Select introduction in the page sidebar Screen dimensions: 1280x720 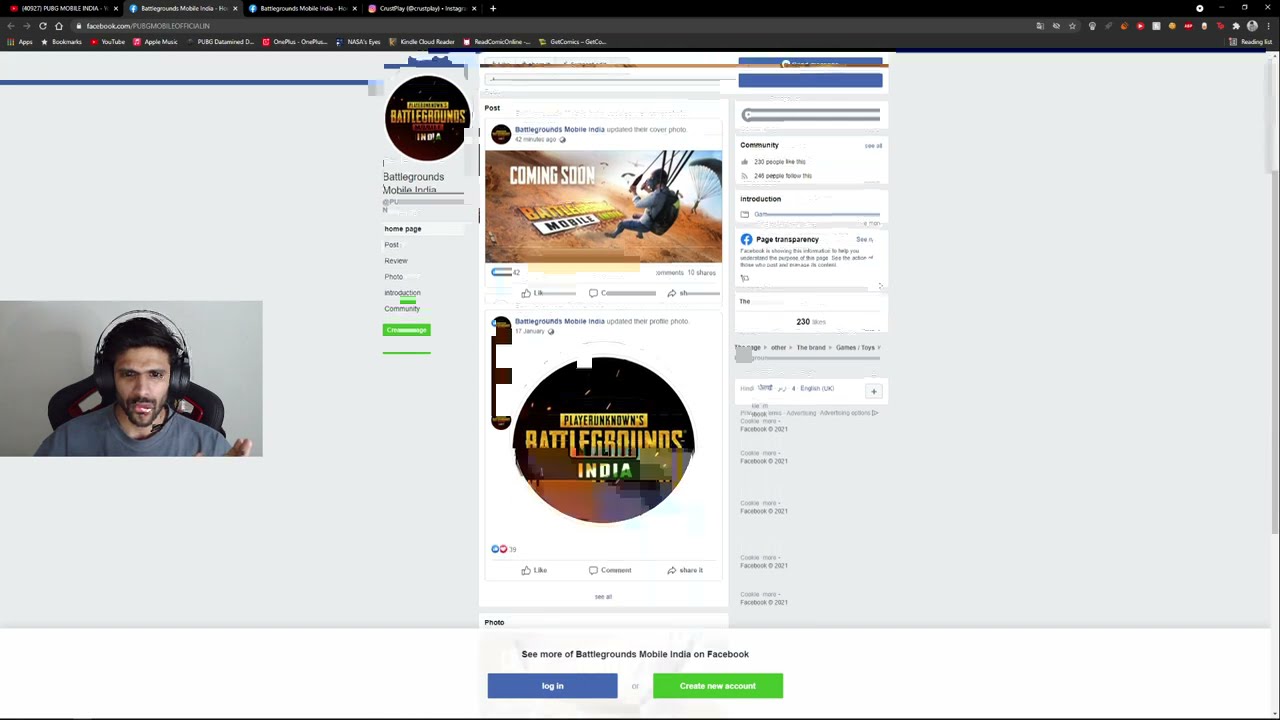click(x=402, y=293)
